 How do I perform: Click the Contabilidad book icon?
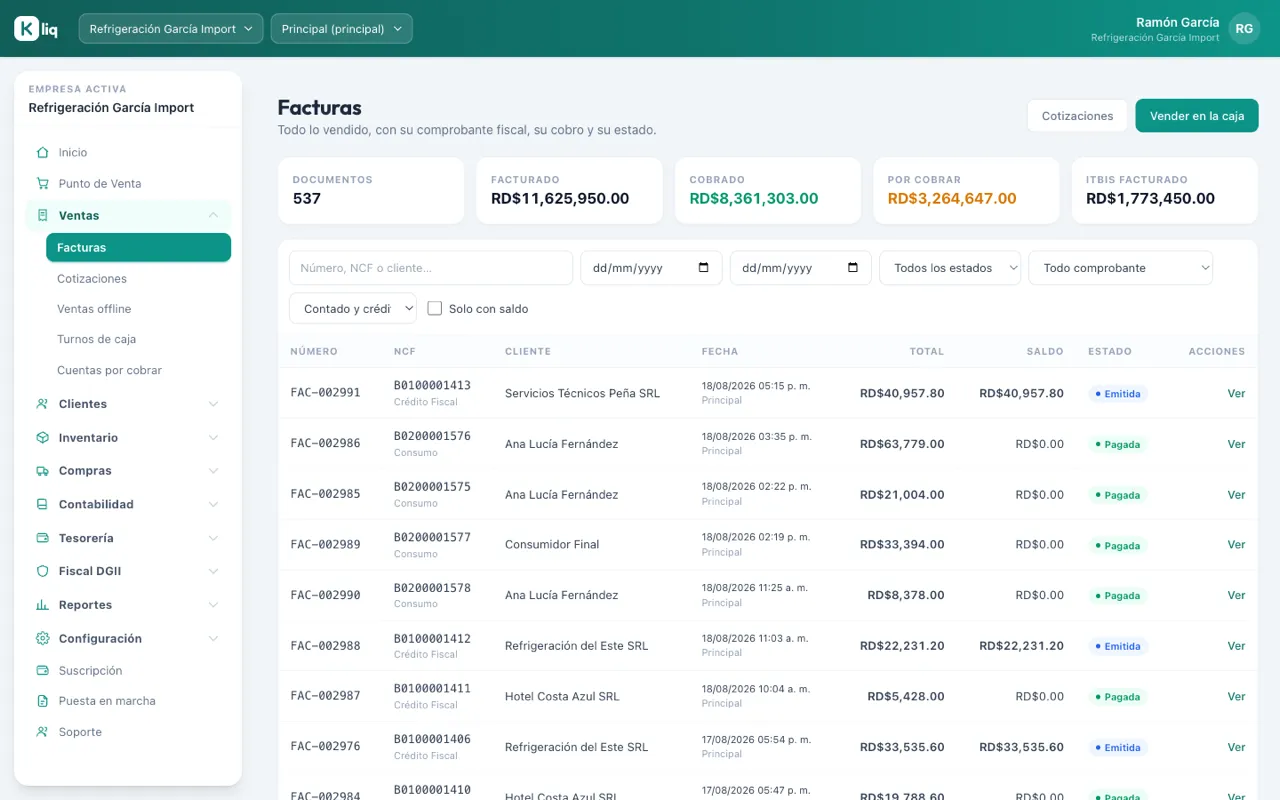pyautogui.click(x=42, y=505)
